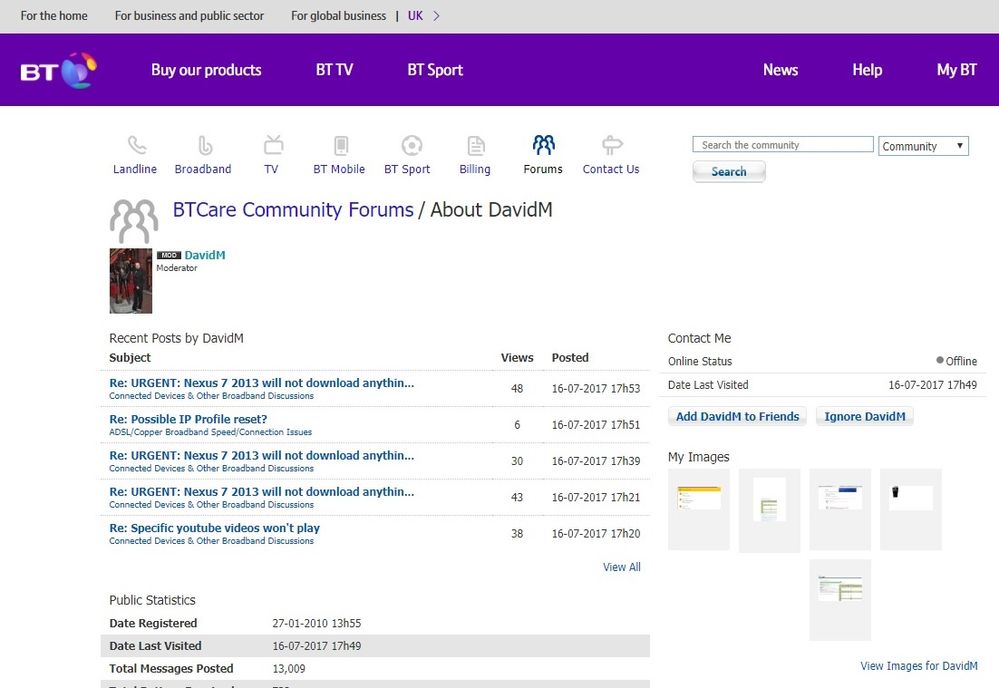Click the Search the community input field
Image resolution: width=999 pixels, height=688 pixels.
(782, 145)
